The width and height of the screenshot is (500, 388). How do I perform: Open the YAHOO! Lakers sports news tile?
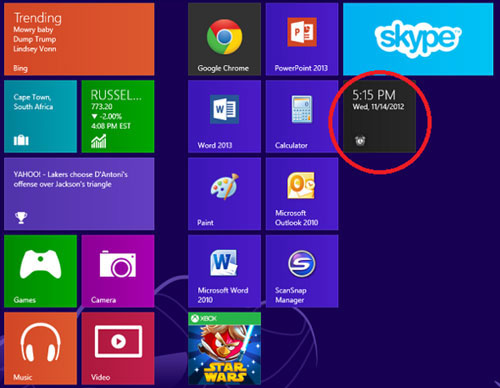(x=79, y=194)
